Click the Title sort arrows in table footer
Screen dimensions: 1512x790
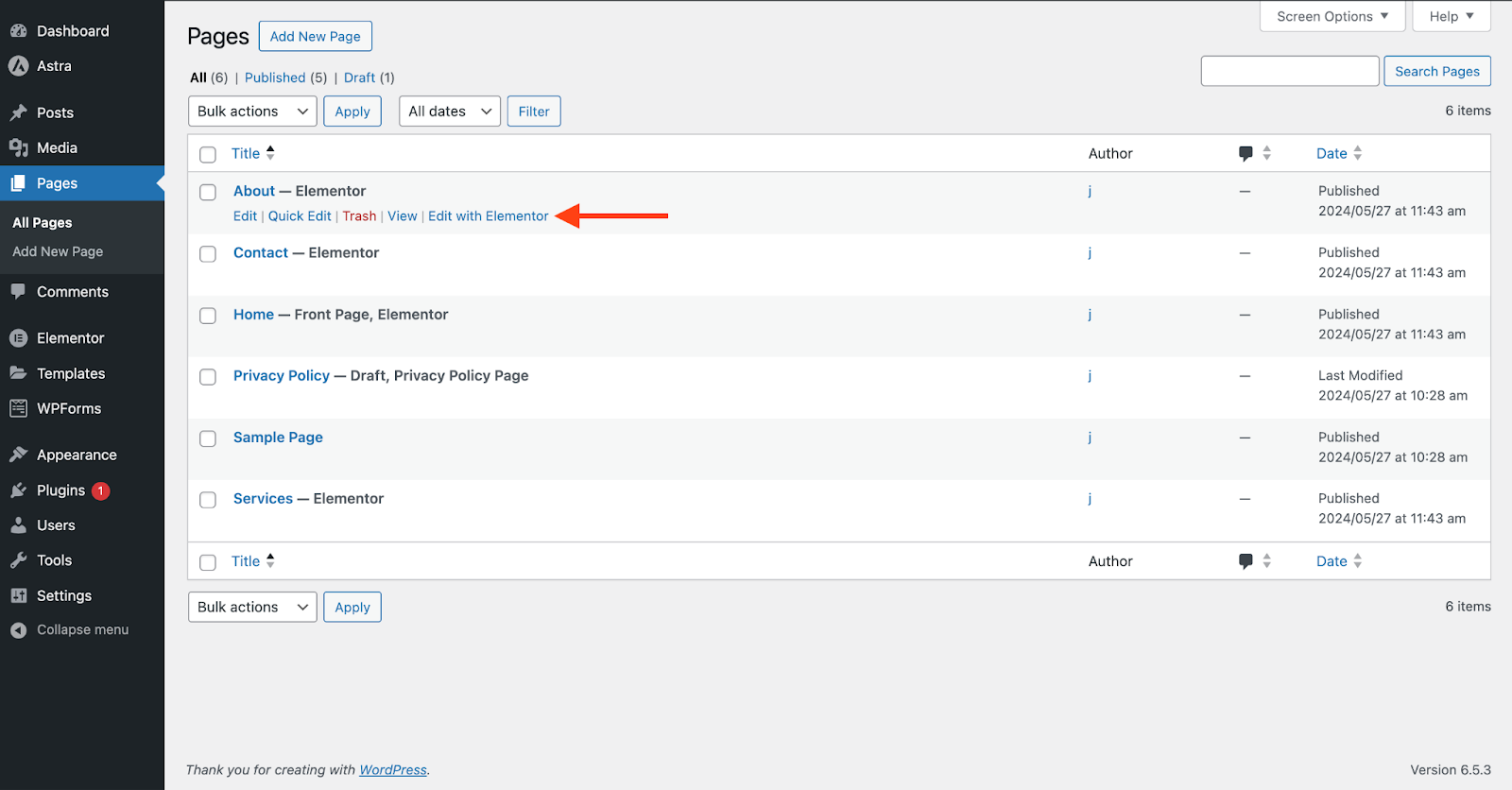pyautogui.click(x=270, y=560)
